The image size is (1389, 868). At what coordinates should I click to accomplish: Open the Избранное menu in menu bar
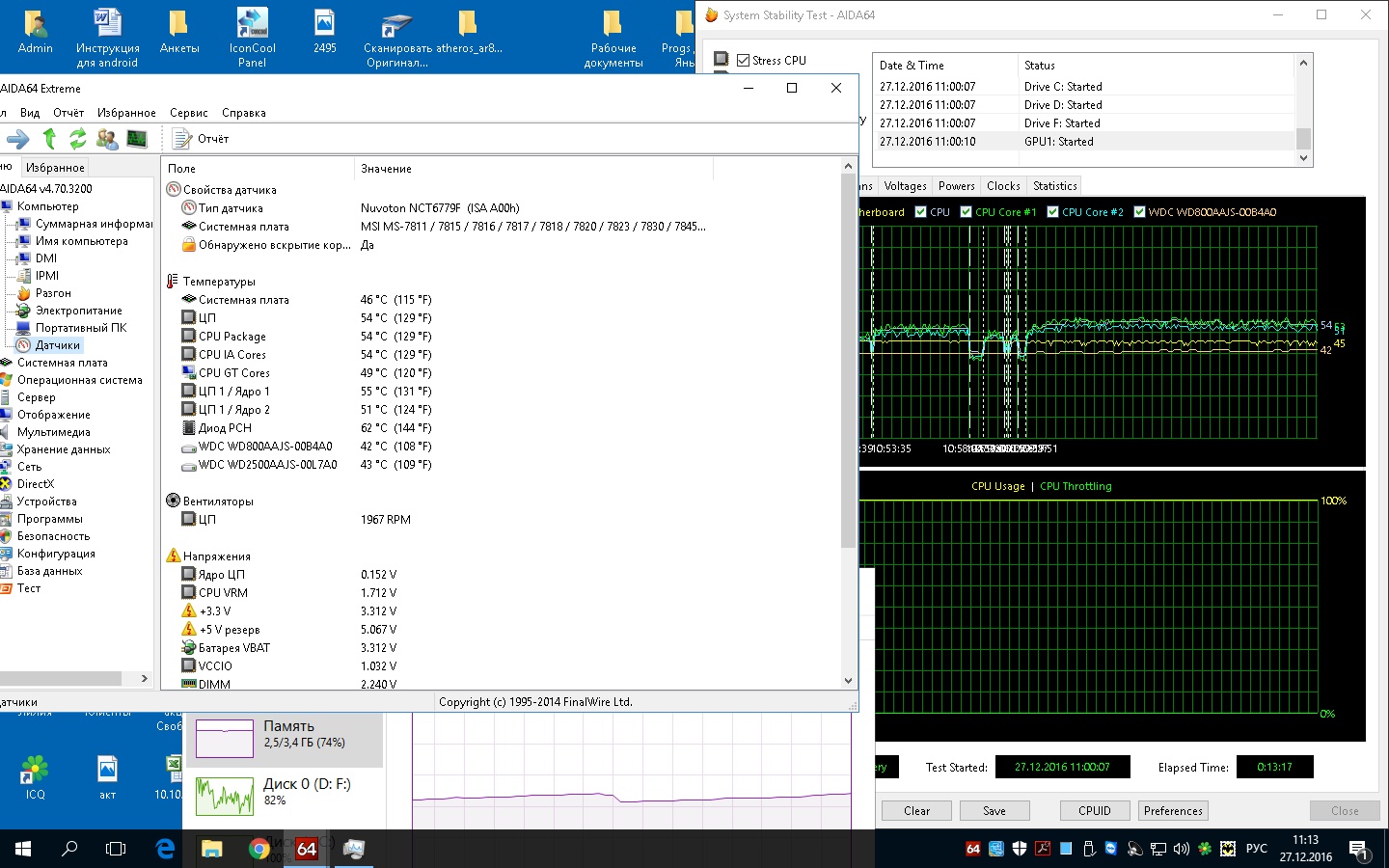126,113
